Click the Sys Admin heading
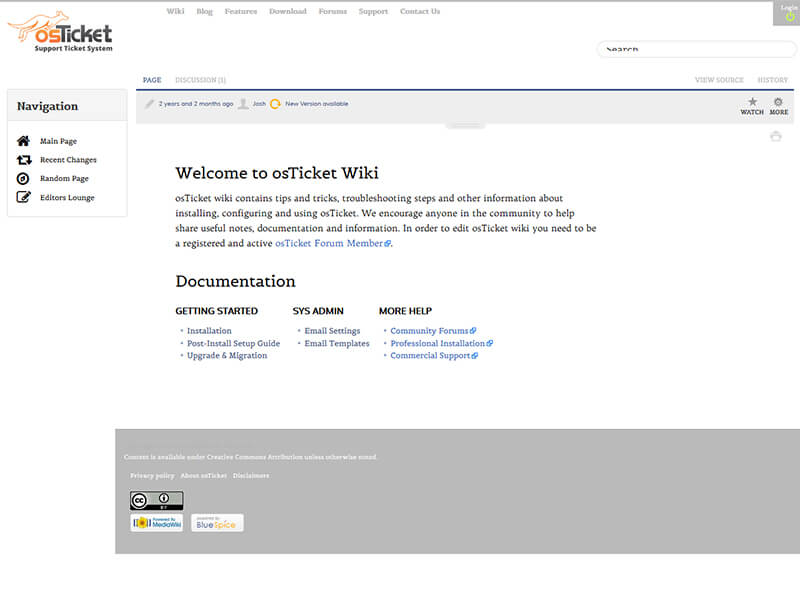The height and width of the screenshot is (600, 800). click(x=318, y=311)
